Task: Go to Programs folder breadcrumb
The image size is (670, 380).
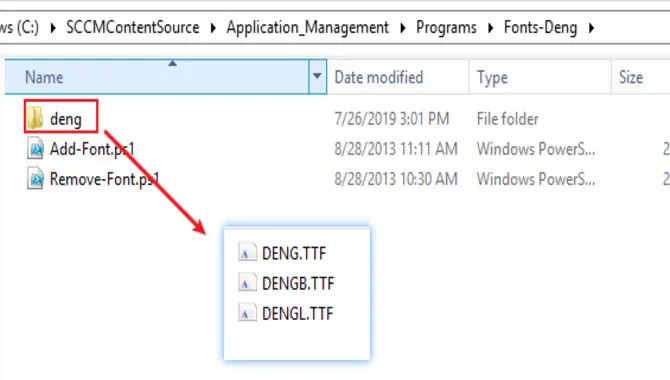Action: (x=446, y=28)
